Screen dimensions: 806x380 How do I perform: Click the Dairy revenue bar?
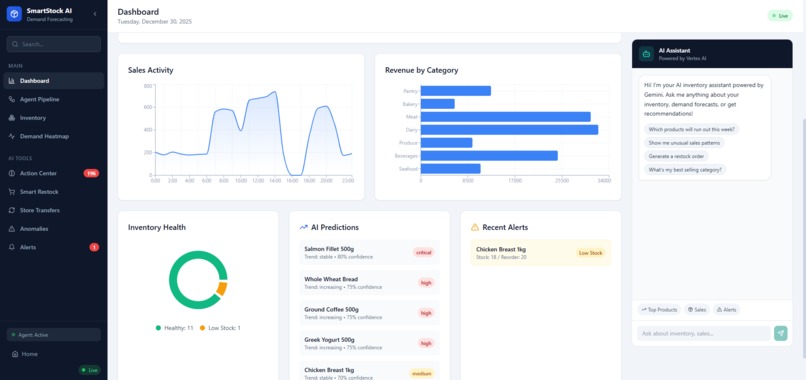(x=509, y=130)
